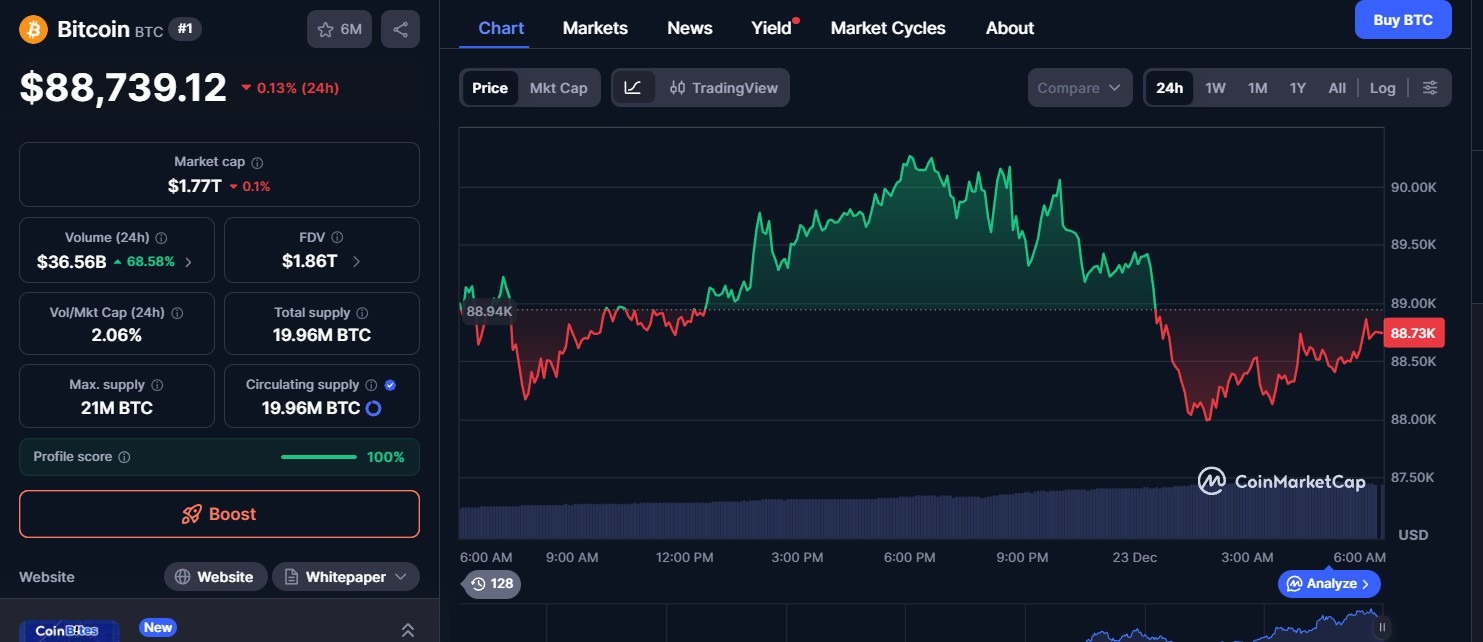Screen dimensions: 1483x642
Task: Click the Bitcoin logo next to the name
Action: pos(33,29)
